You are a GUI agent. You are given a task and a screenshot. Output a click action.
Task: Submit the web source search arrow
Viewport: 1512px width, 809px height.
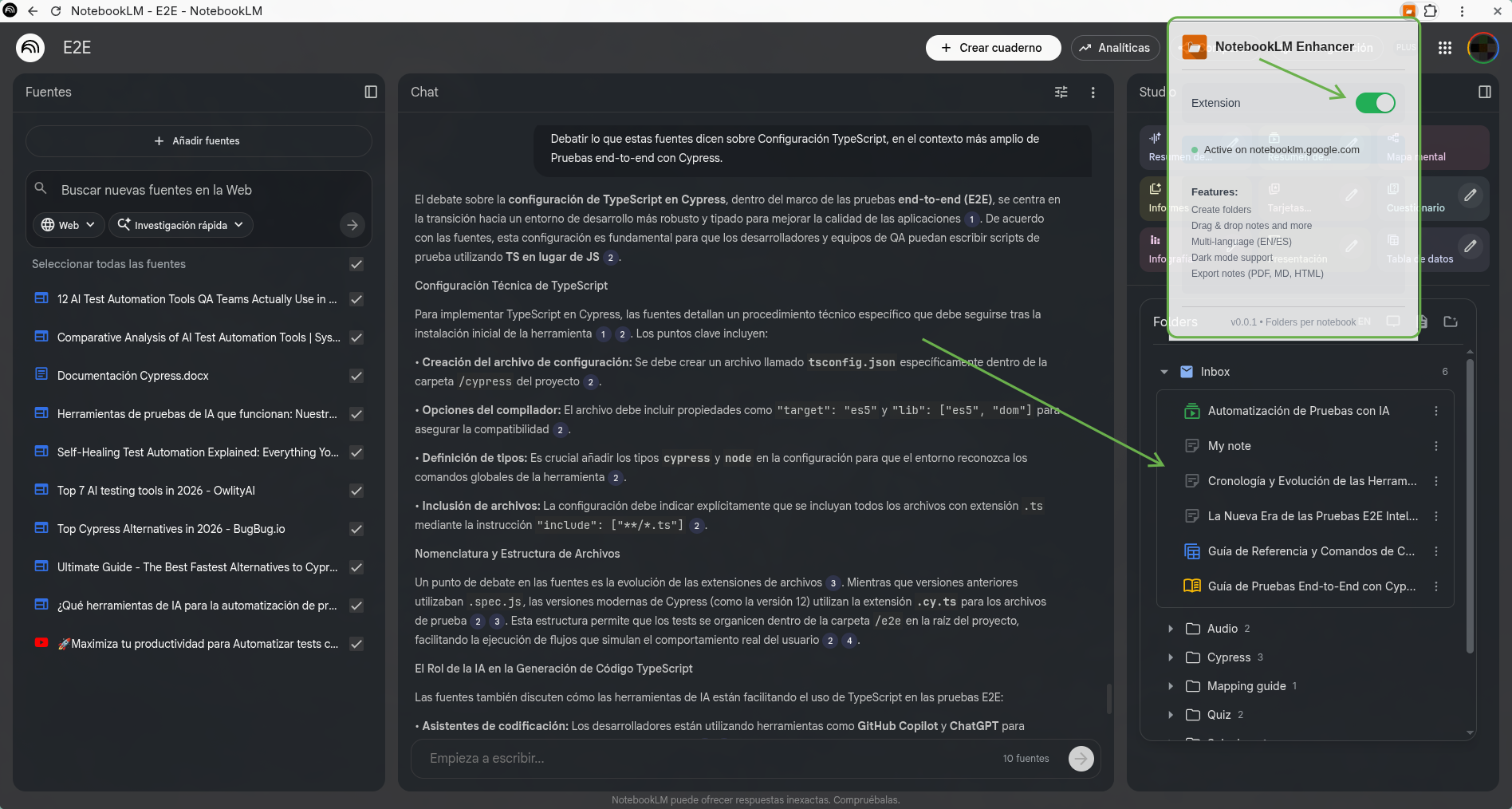tap(352, 225)
